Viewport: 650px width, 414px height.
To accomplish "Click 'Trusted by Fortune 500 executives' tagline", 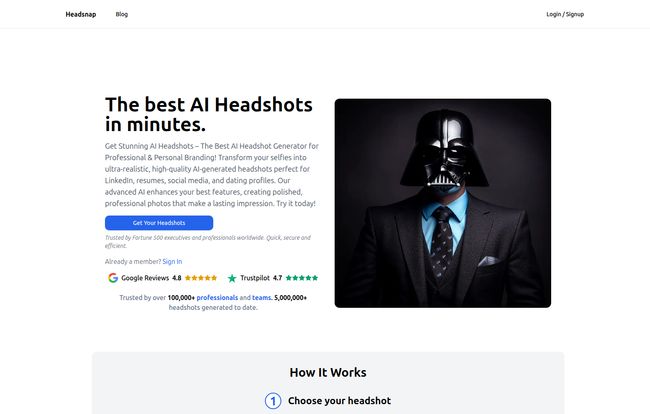I will coord(208,242).
